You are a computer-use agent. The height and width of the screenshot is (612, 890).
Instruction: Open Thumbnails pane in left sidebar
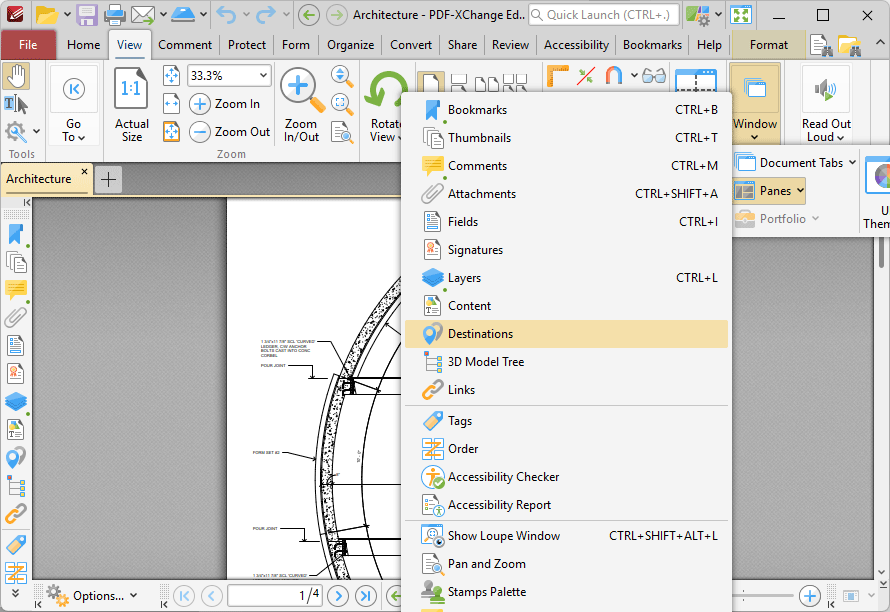16,262
